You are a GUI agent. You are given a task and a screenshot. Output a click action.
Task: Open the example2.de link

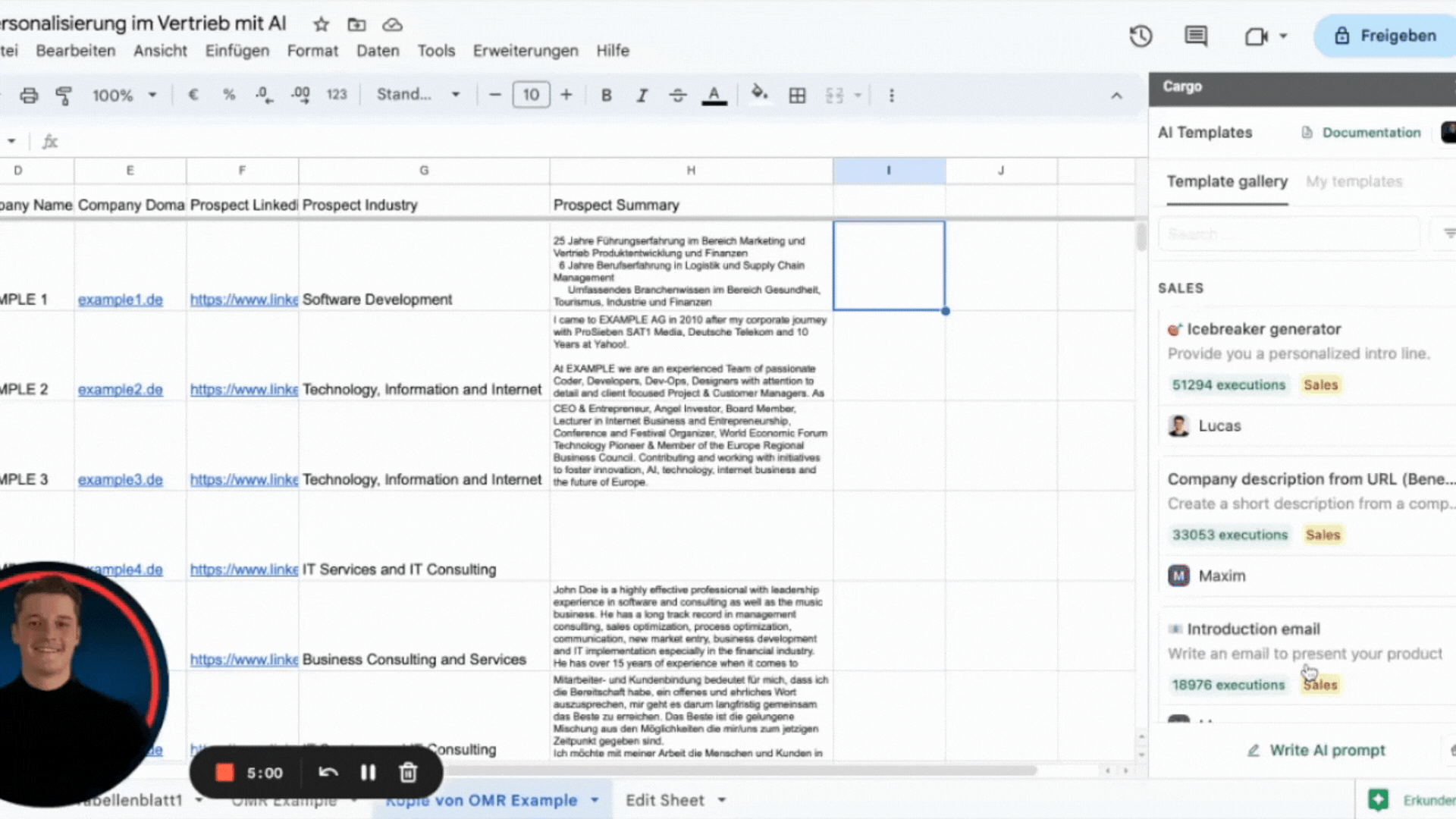tap(121, 389)
